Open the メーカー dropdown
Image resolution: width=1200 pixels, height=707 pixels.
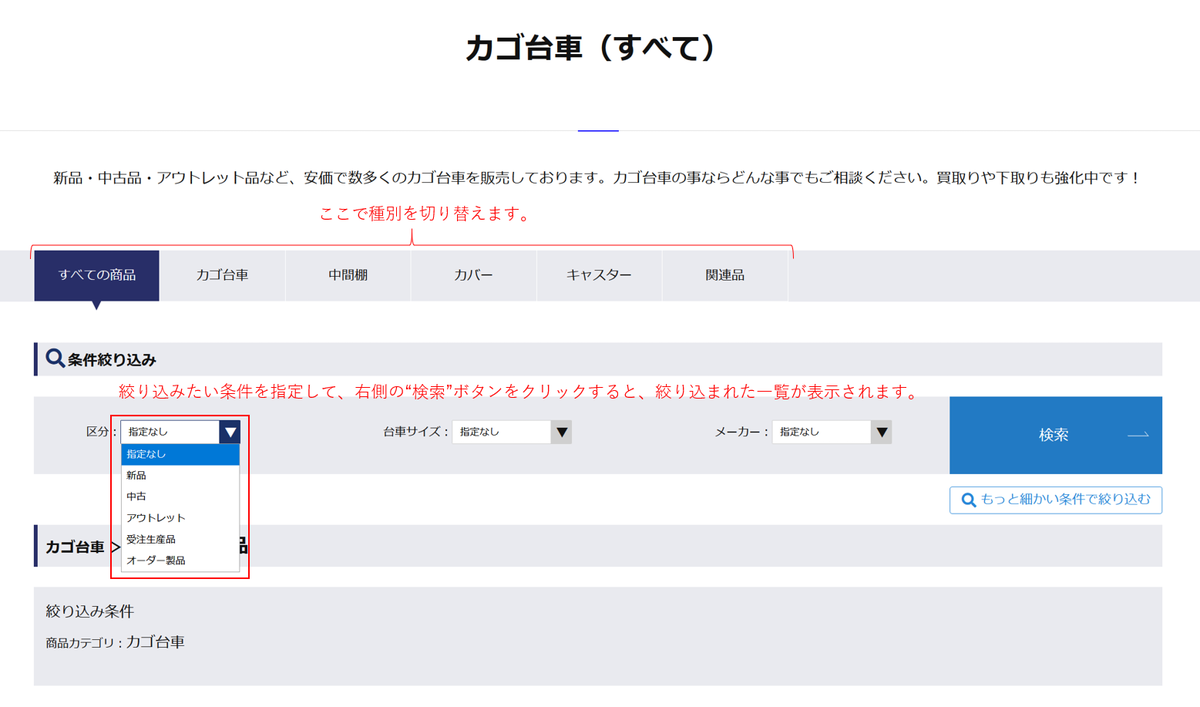[881, 432]
